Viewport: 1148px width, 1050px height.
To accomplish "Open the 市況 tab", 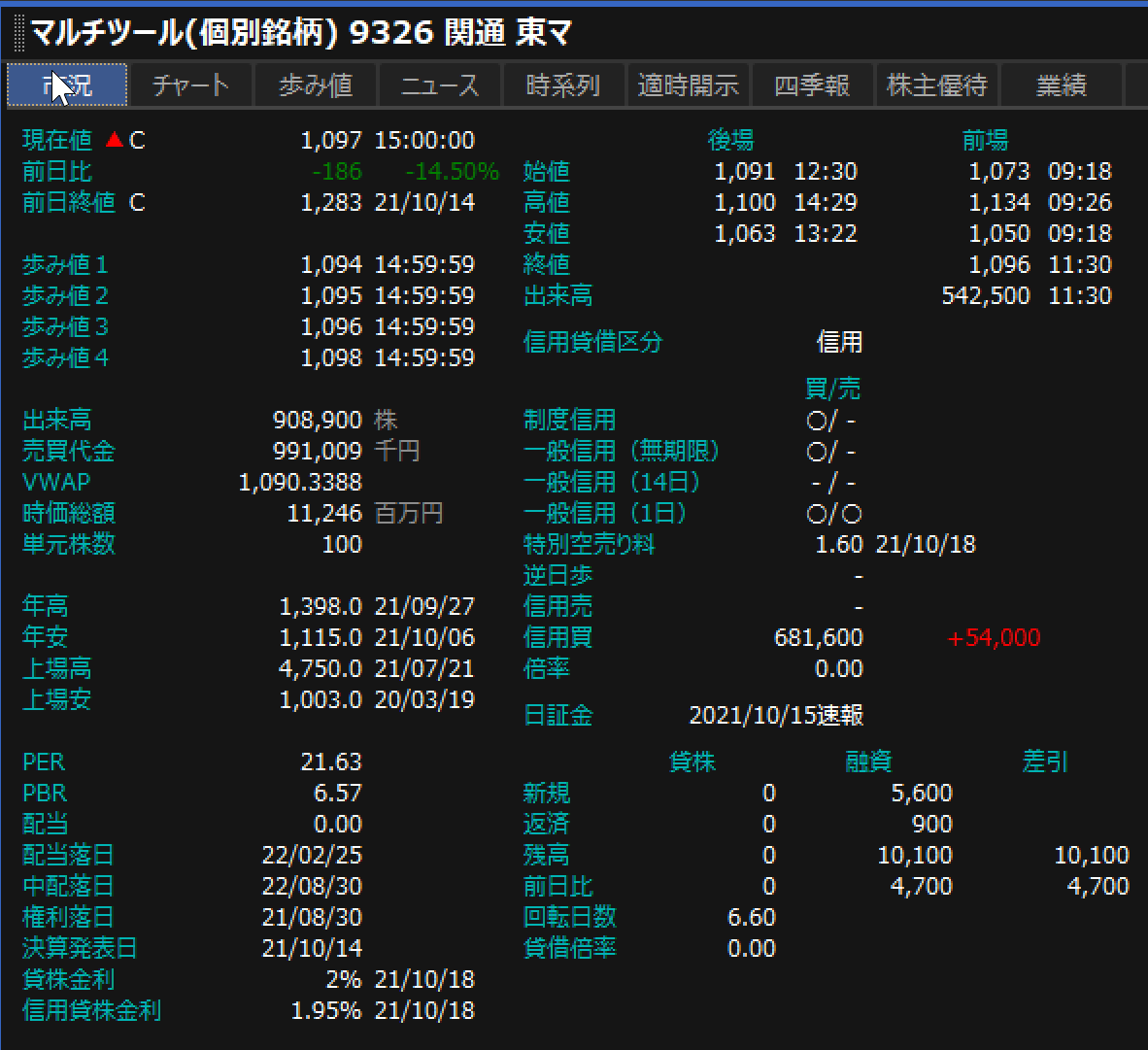I will pyautogui.click(x=67, y=85).
